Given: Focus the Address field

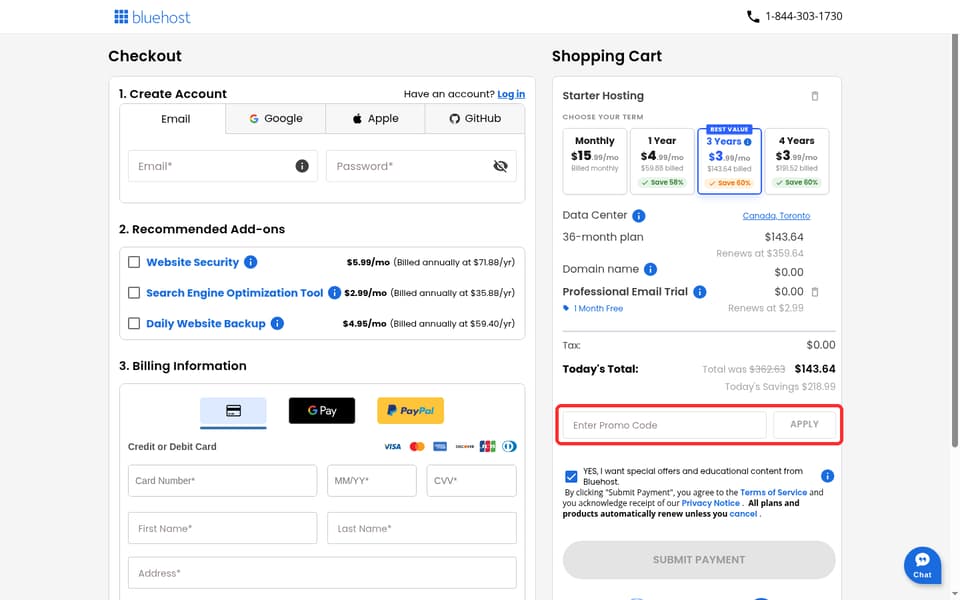Looking at the screenshot, I should click(322, 572).
